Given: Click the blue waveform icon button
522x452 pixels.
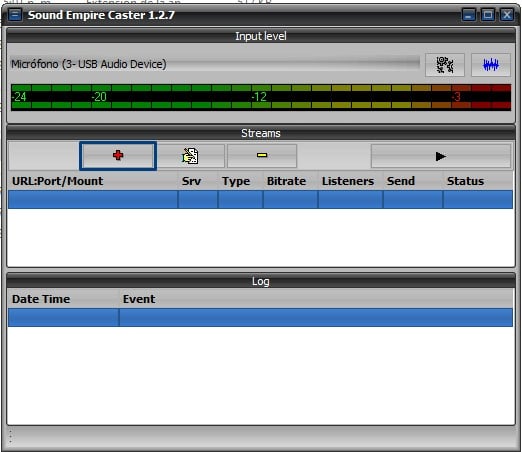Looking at the screenshot, I should 491,65.
